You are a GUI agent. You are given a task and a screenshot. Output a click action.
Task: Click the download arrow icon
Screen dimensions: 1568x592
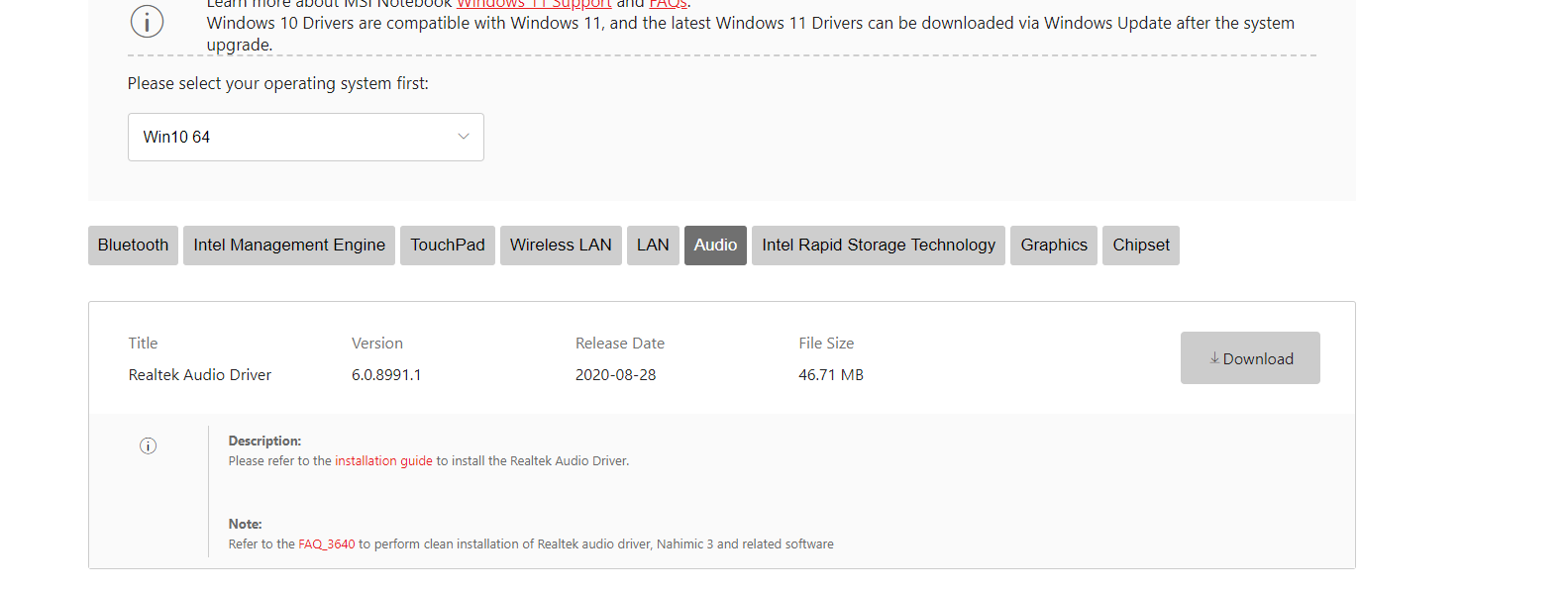point(1214,358)
